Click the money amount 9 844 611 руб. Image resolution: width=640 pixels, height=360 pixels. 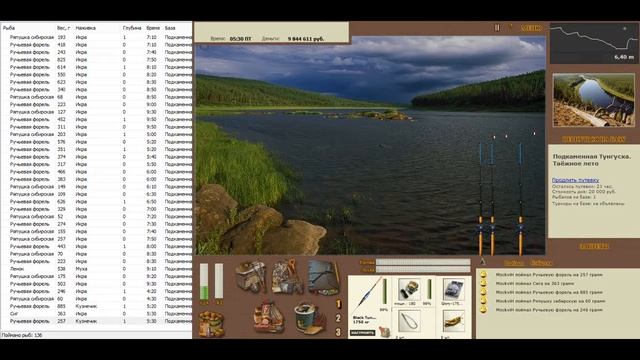[x=305, y=39]
